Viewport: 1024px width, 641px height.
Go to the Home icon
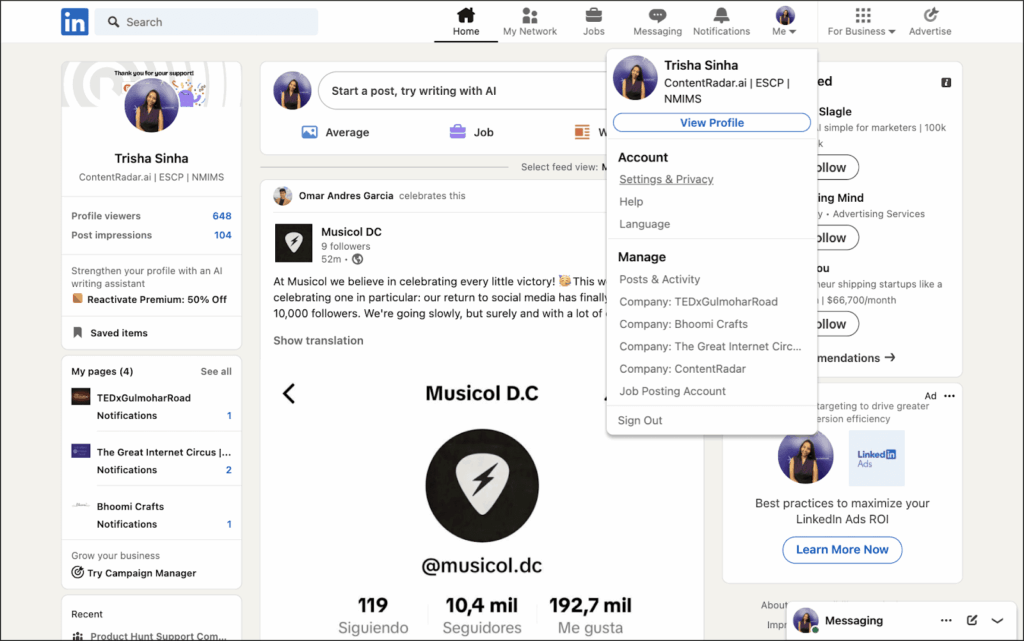pyautogui.click(x=466, y=16)
